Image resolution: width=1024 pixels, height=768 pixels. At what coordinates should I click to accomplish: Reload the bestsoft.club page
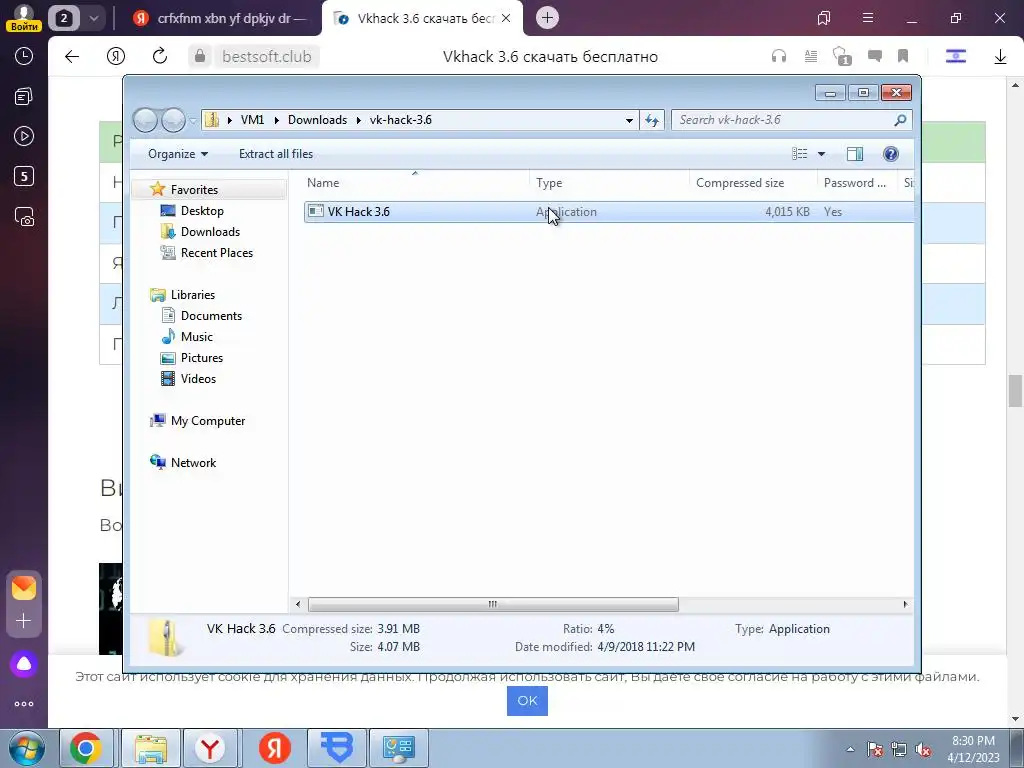[160, 56]
